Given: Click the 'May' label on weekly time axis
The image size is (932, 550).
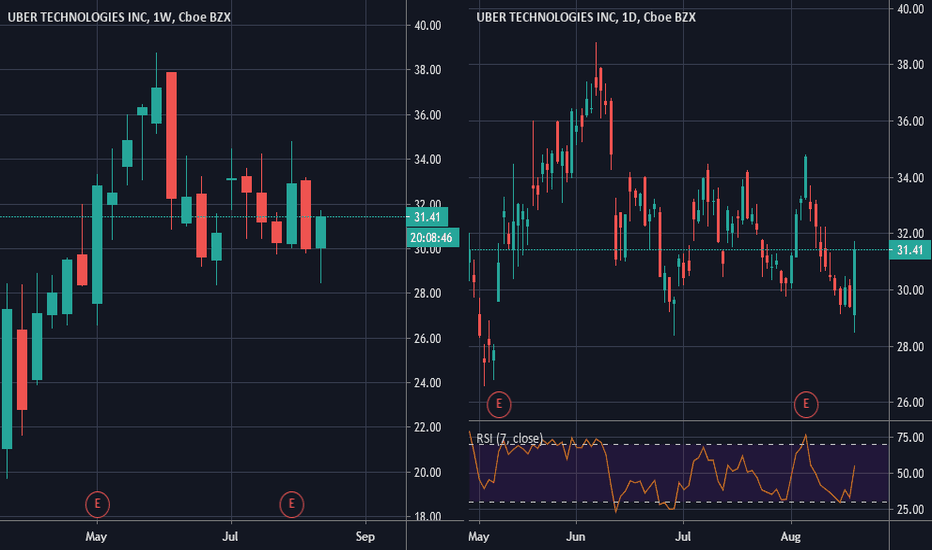Looking at the screenshot, I should pos(96,536).
